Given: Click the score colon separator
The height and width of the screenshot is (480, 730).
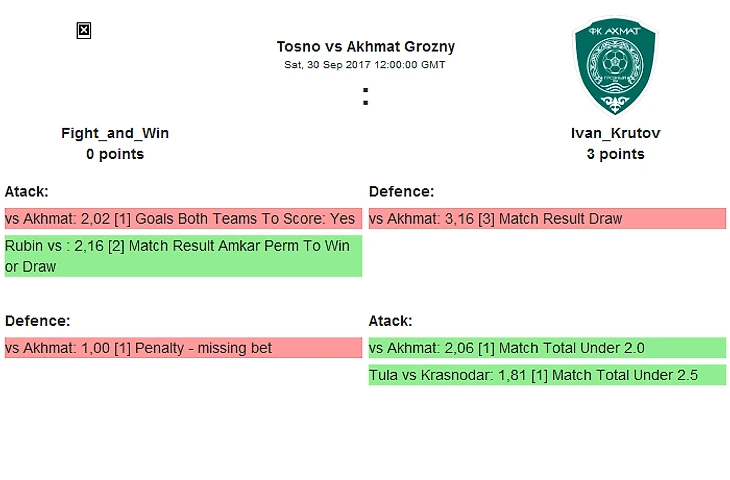Looking at the screenshot, I should [365, 96].
